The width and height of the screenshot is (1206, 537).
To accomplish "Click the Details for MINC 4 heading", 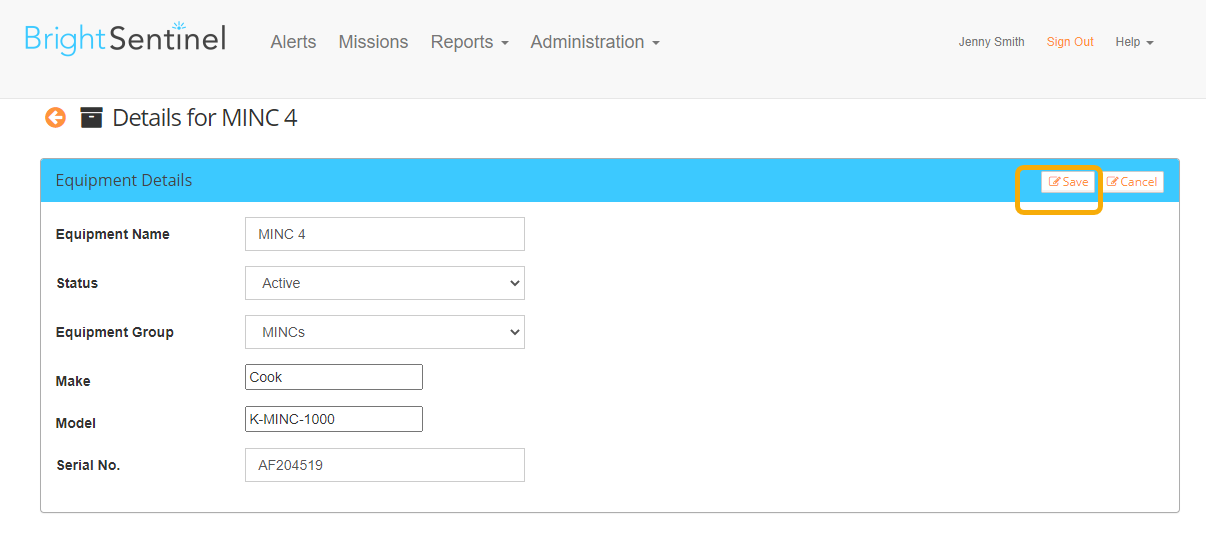I will pos(205,118).
